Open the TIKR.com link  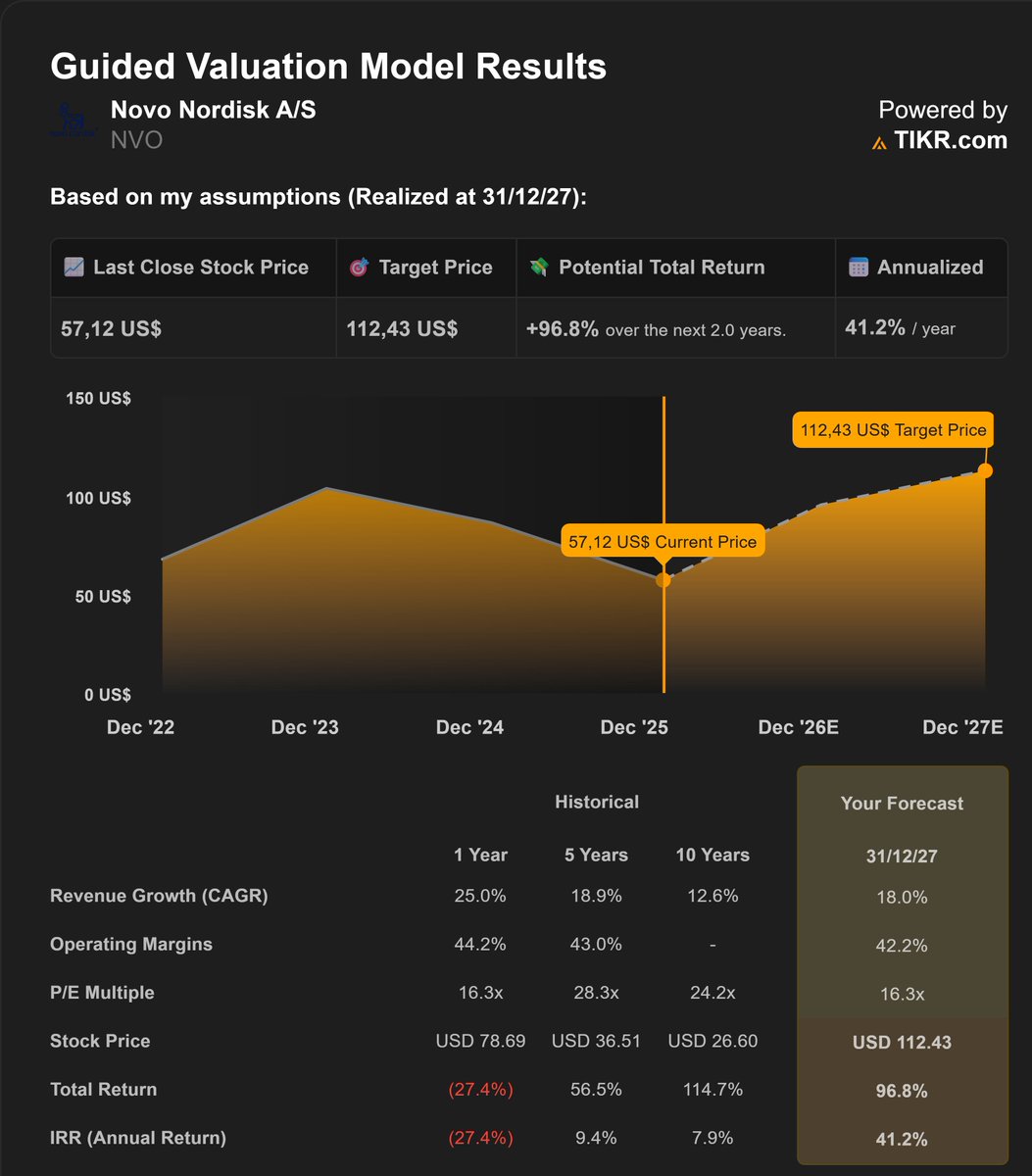pyautogui.click(x=951, y=140)
